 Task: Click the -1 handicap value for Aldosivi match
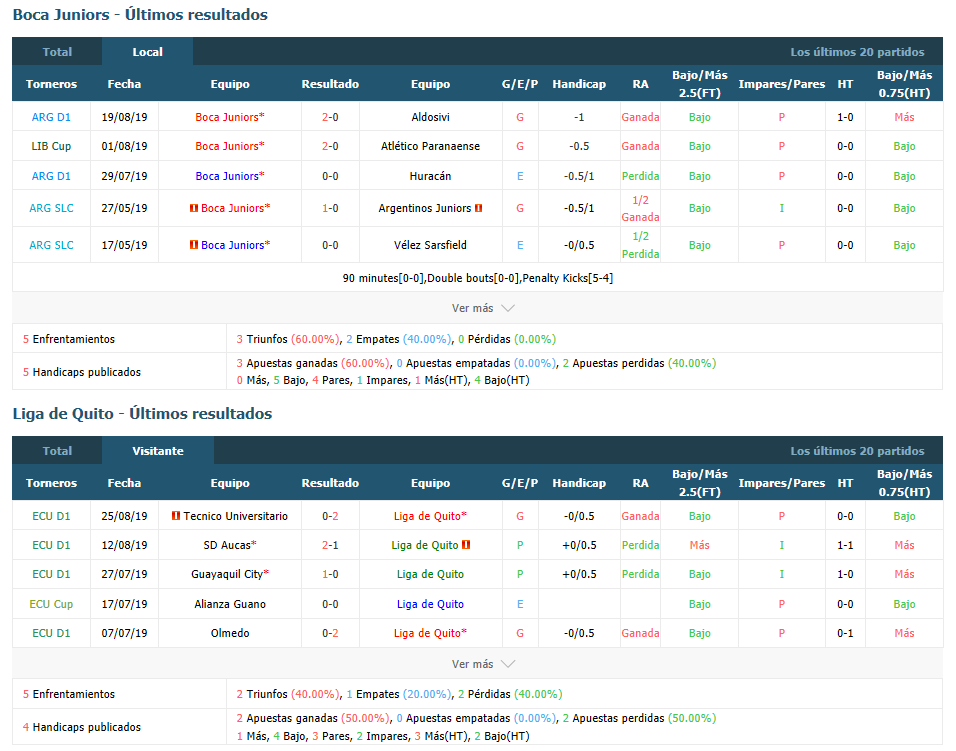pyautogui.click(x=579, y=117)
